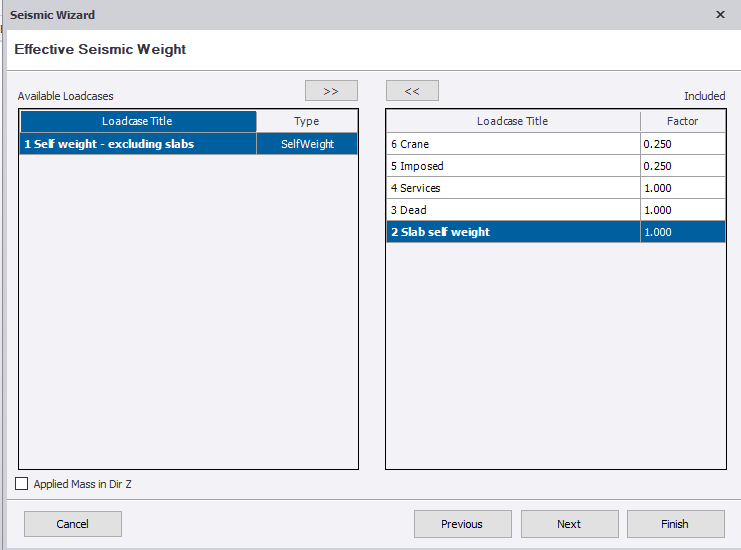
Task: Edit the Imposed factor 0.250 cell
Action: (x=683, y=166)
